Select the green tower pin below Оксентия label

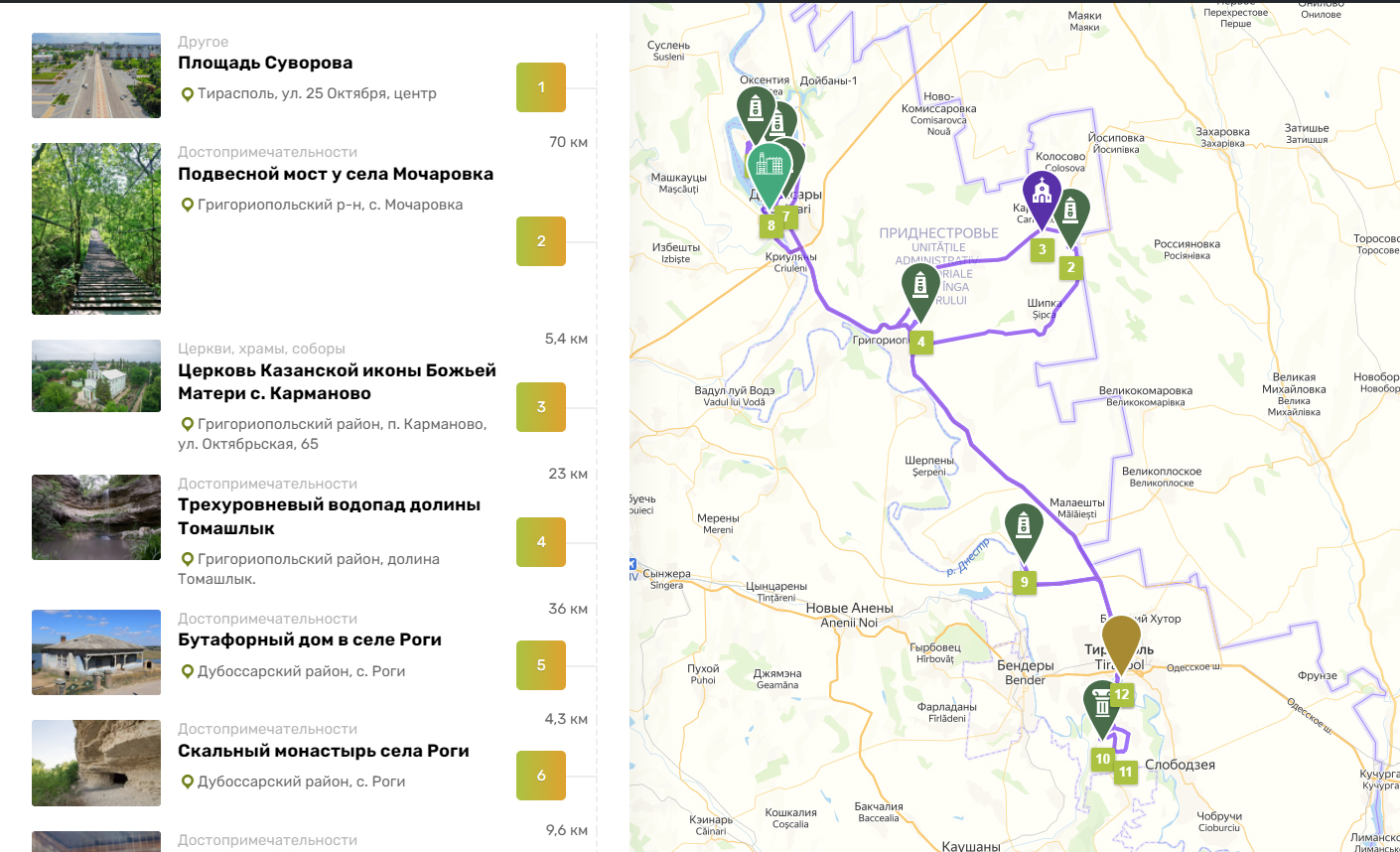[x=756, y=113]
